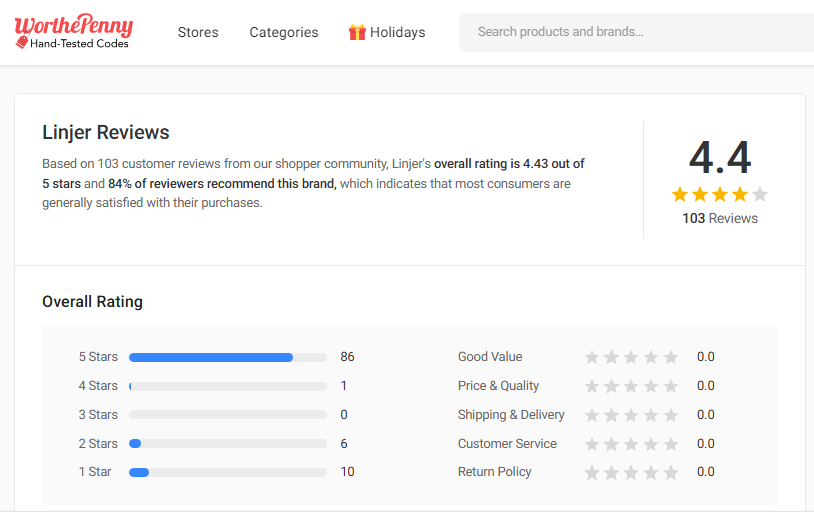
Task: Click the Shipping & Delivery star row
Action: [x=631, y=415]
